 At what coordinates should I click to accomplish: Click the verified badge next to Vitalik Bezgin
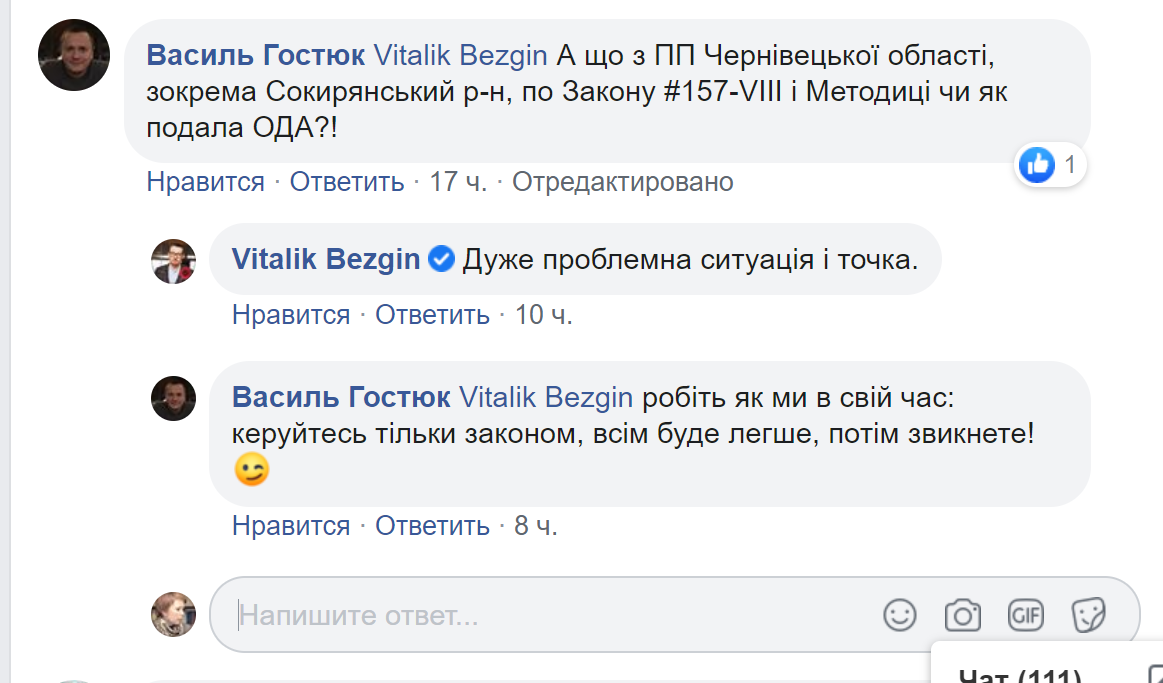click(x=441, y=259)
